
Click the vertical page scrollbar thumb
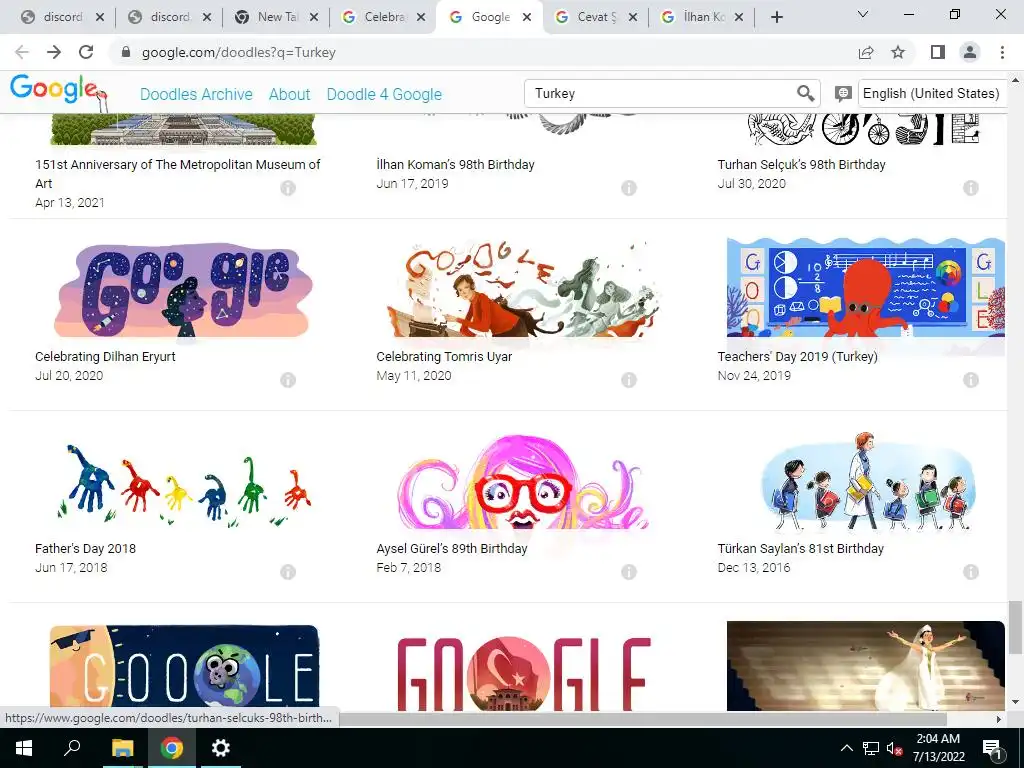click(1015, 627)
